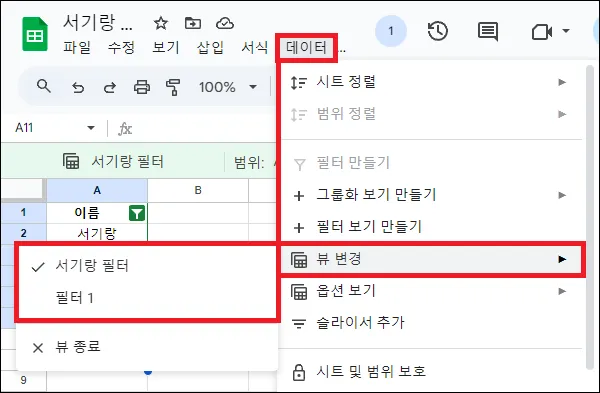Open the filter button in cell 이름
Viewport: 600px width, 393px height.
click(x=137, y=213)
